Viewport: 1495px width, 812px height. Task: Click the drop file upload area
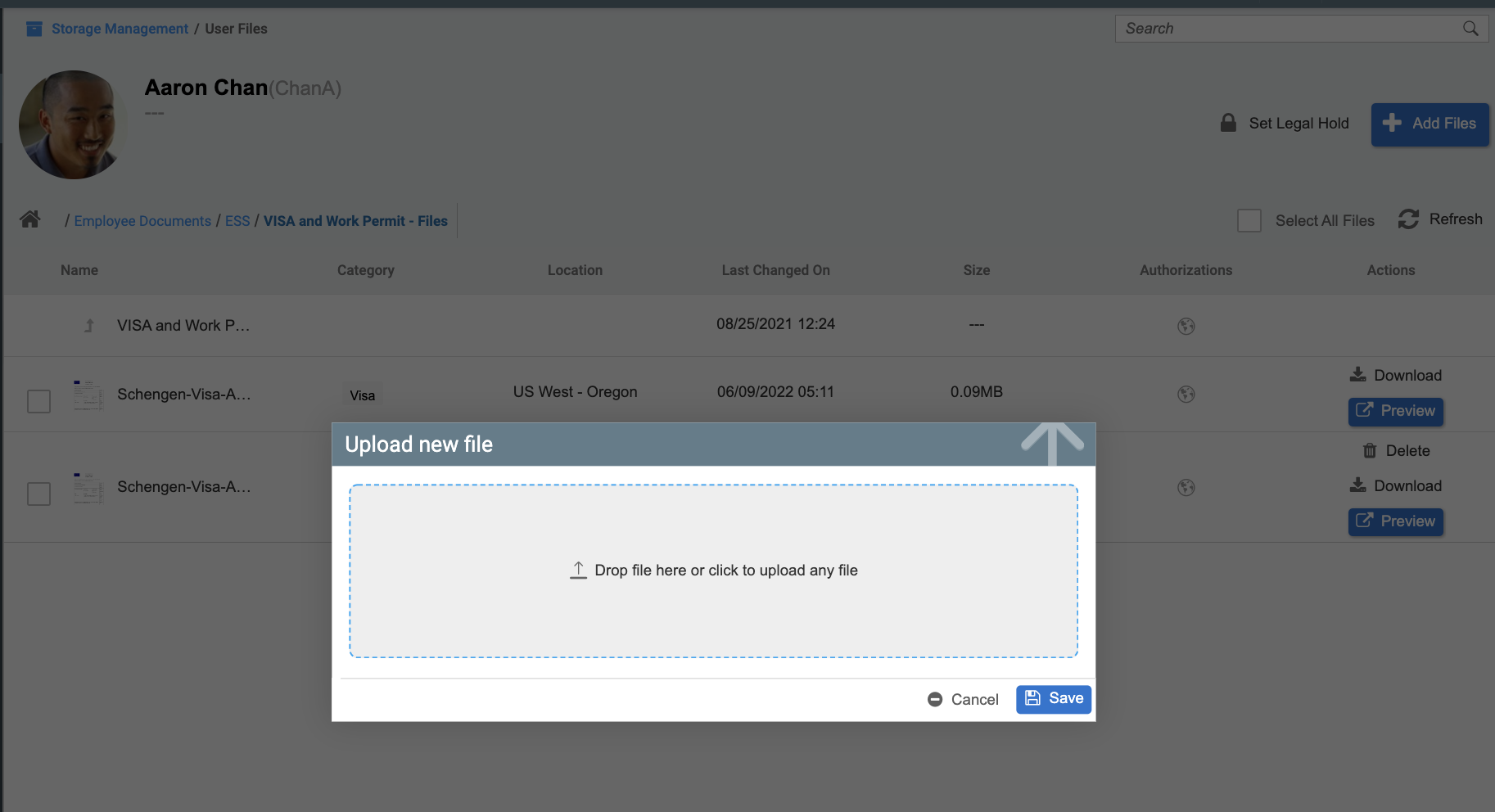(x=713, y=571)
